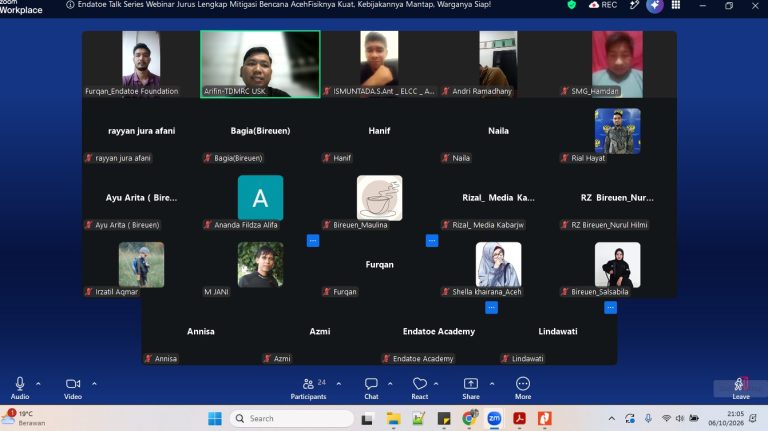Screen dimensions: 768x431
Task: Expand video options arrow next to Video
Action: tap(95, 383)
